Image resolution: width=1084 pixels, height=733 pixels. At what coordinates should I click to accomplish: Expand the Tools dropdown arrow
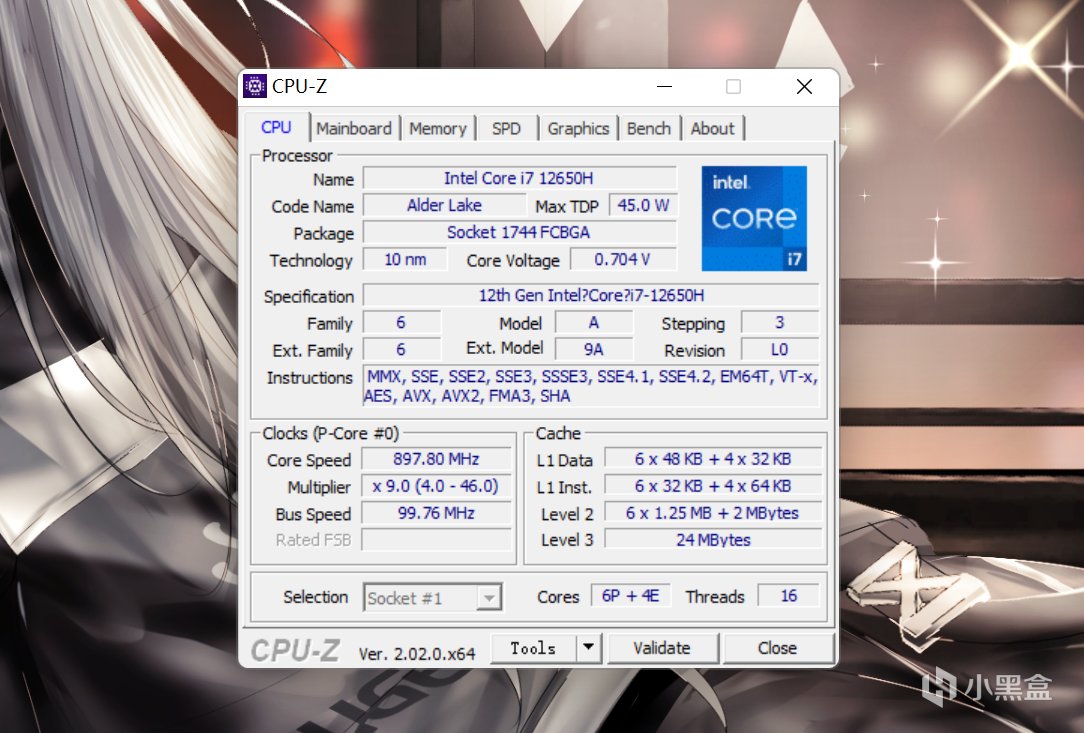588,648
